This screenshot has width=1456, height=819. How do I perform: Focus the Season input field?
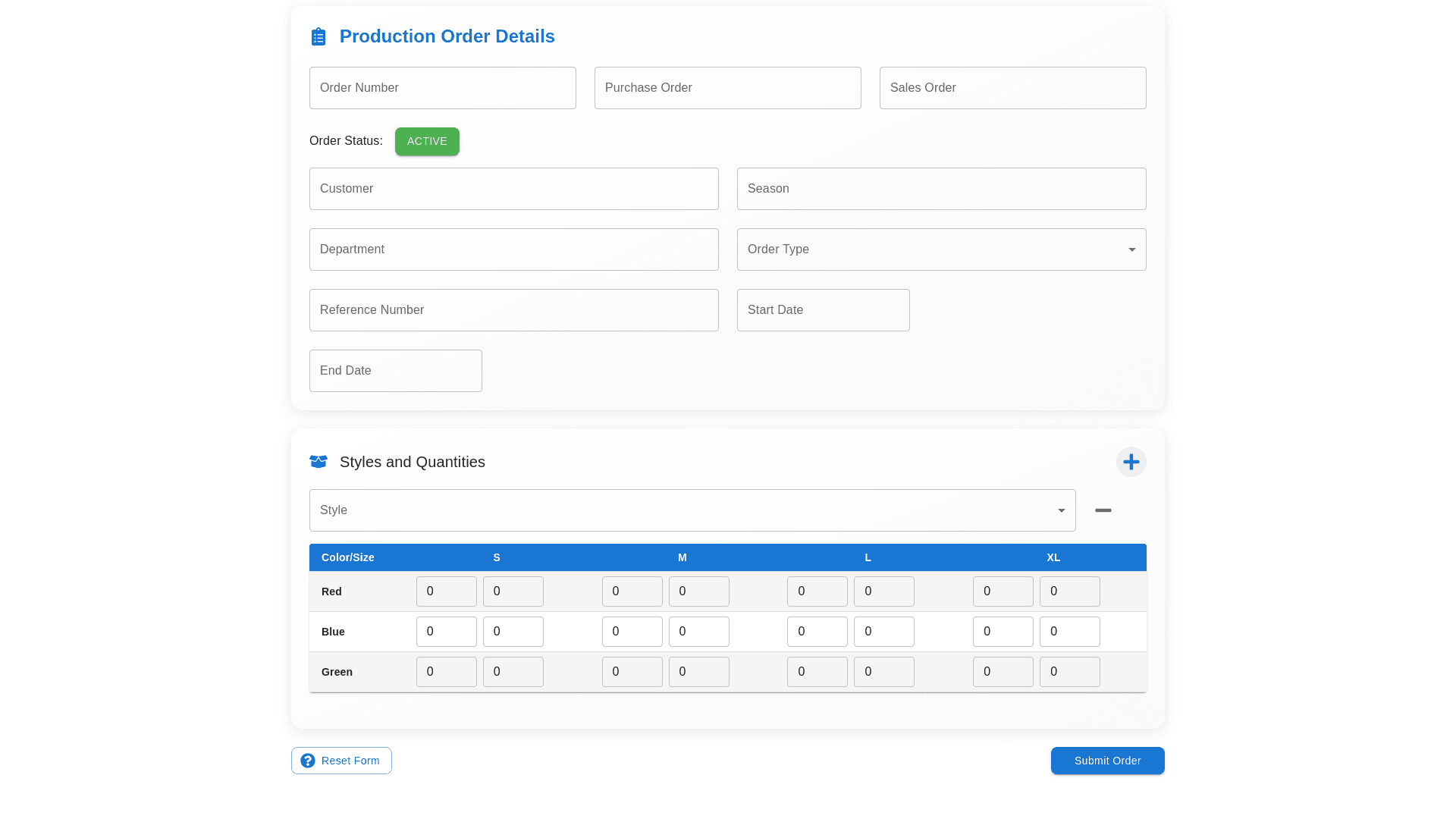click(941, 189)
